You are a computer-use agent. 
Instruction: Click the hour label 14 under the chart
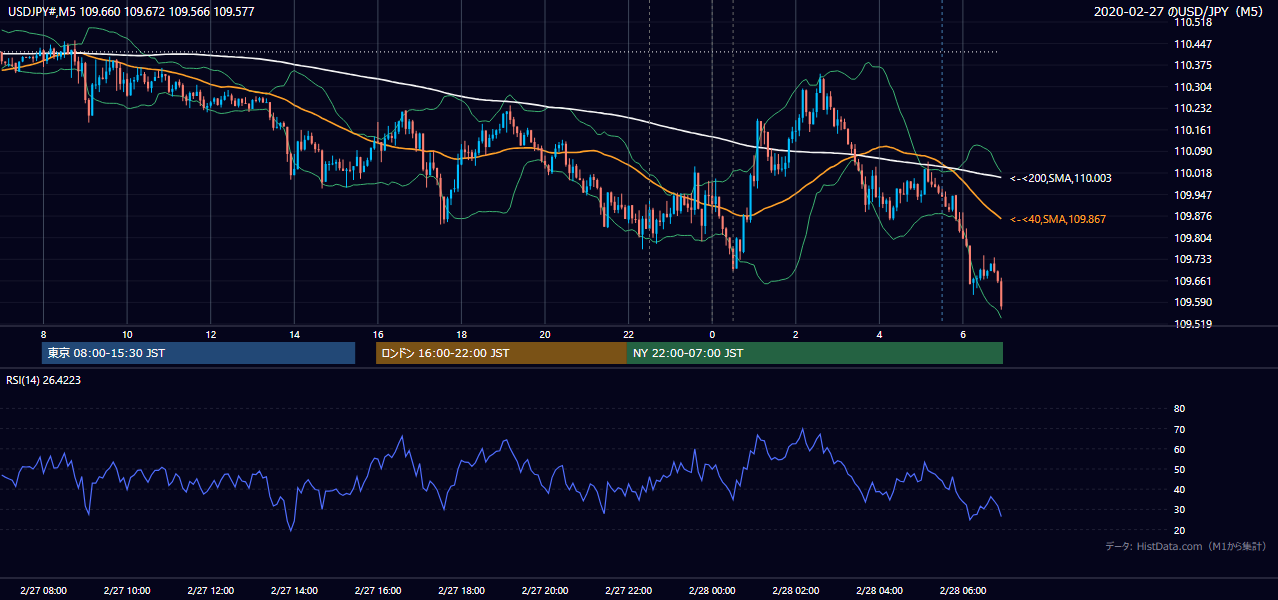[x=294, y=334]
